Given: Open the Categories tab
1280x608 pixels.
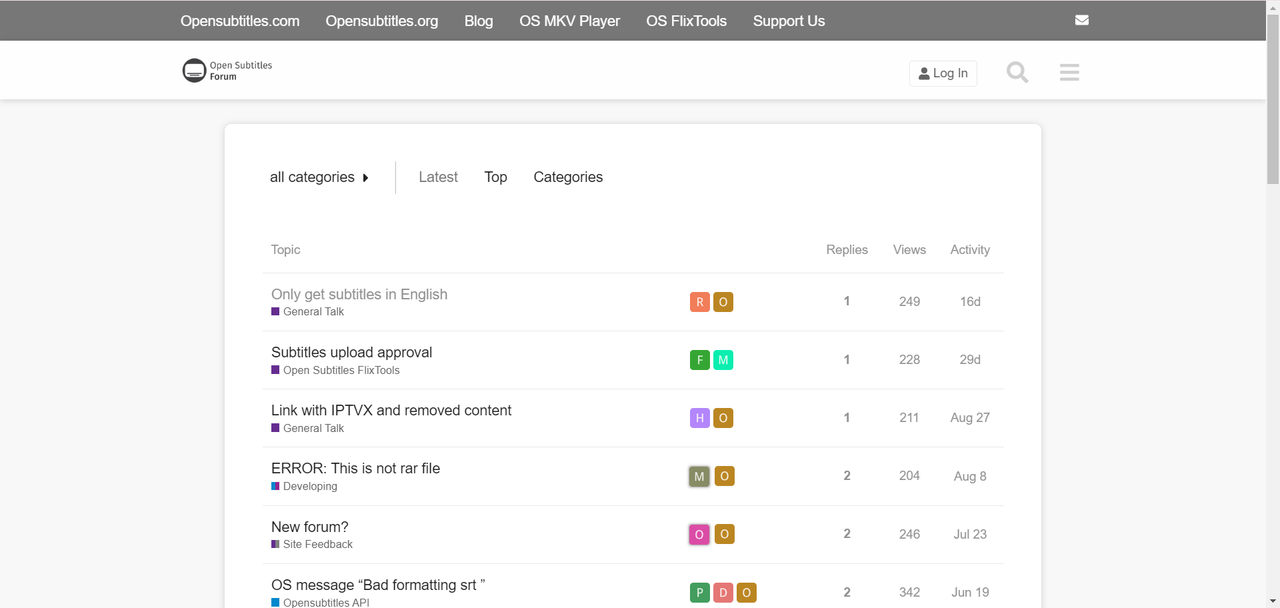Looking at the screenshot, I should [568, 177].
